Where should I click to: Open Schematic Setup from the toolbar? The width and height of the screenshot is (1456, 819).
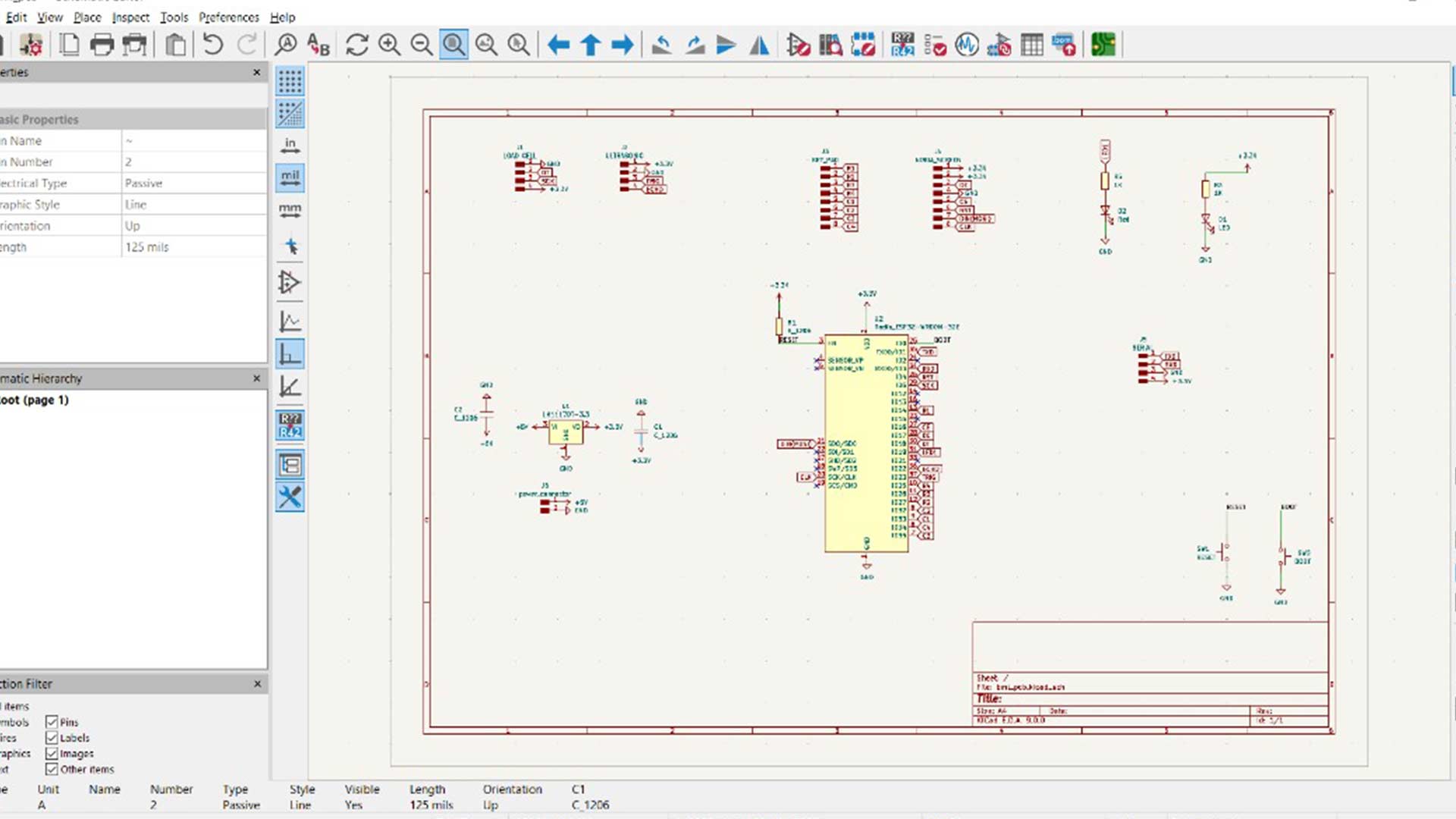tap(31, 45)
